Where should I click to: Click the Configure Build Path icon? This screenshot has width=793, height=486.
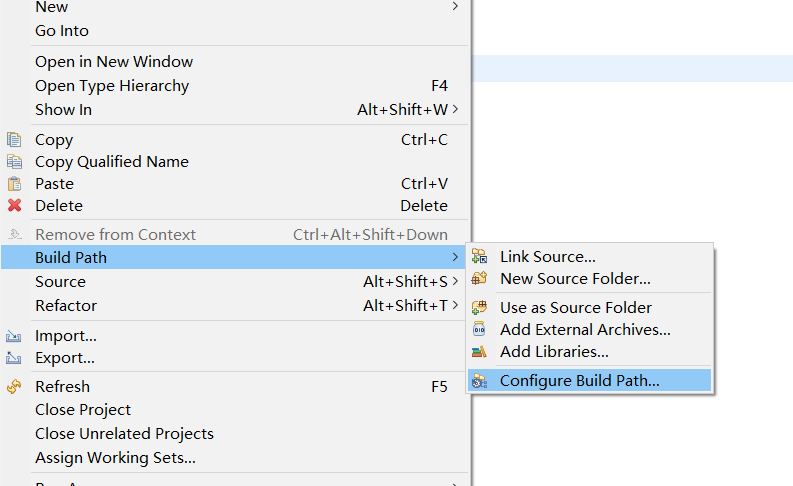coord(480,381)
